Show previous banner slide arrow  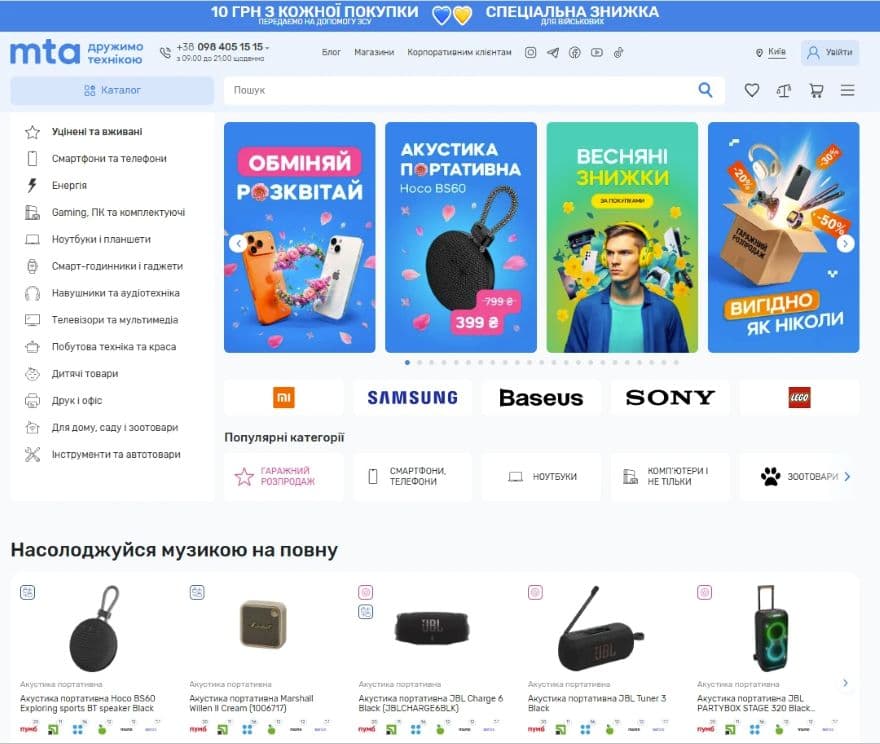238,244
